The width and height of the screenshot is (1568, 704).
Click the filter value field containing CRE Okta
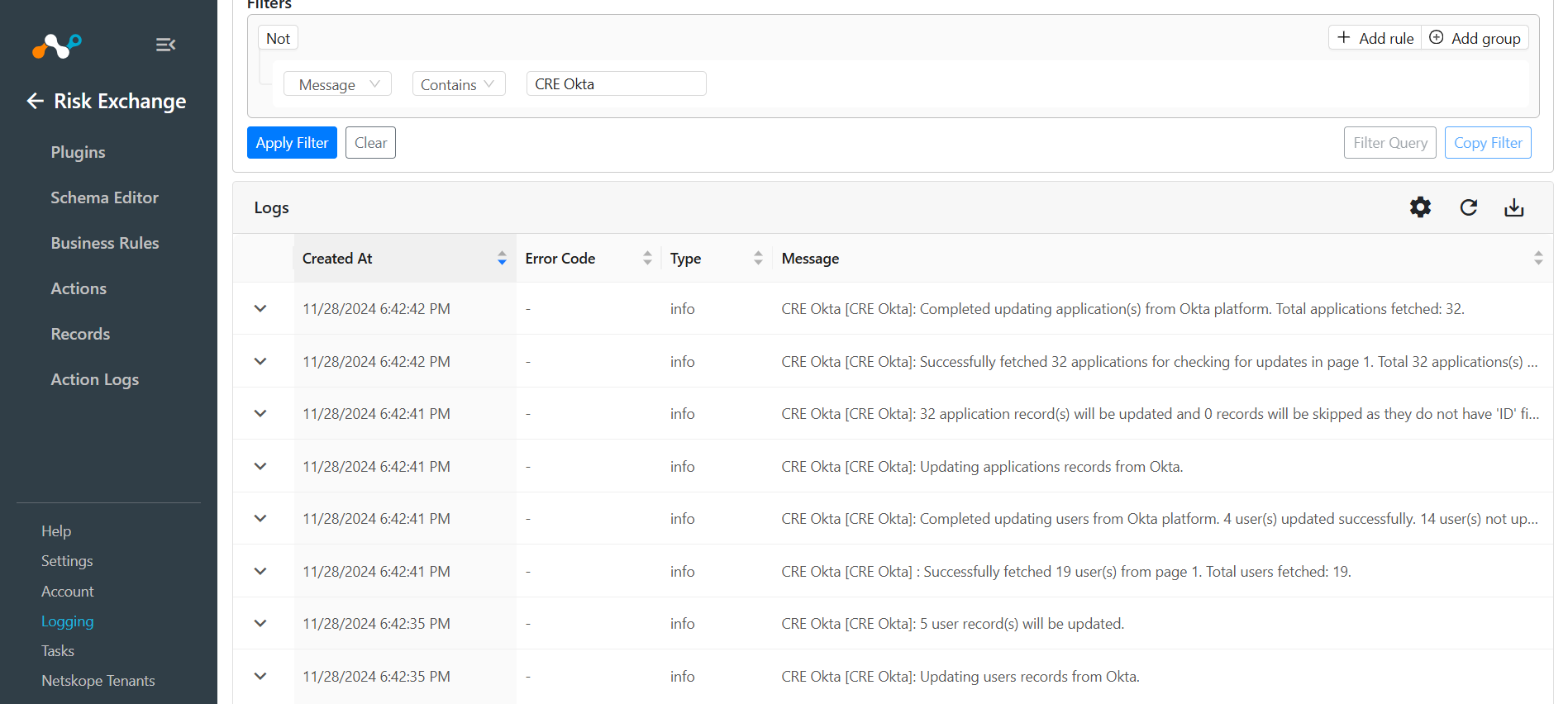pyautogui.click(x=617, y=84)
